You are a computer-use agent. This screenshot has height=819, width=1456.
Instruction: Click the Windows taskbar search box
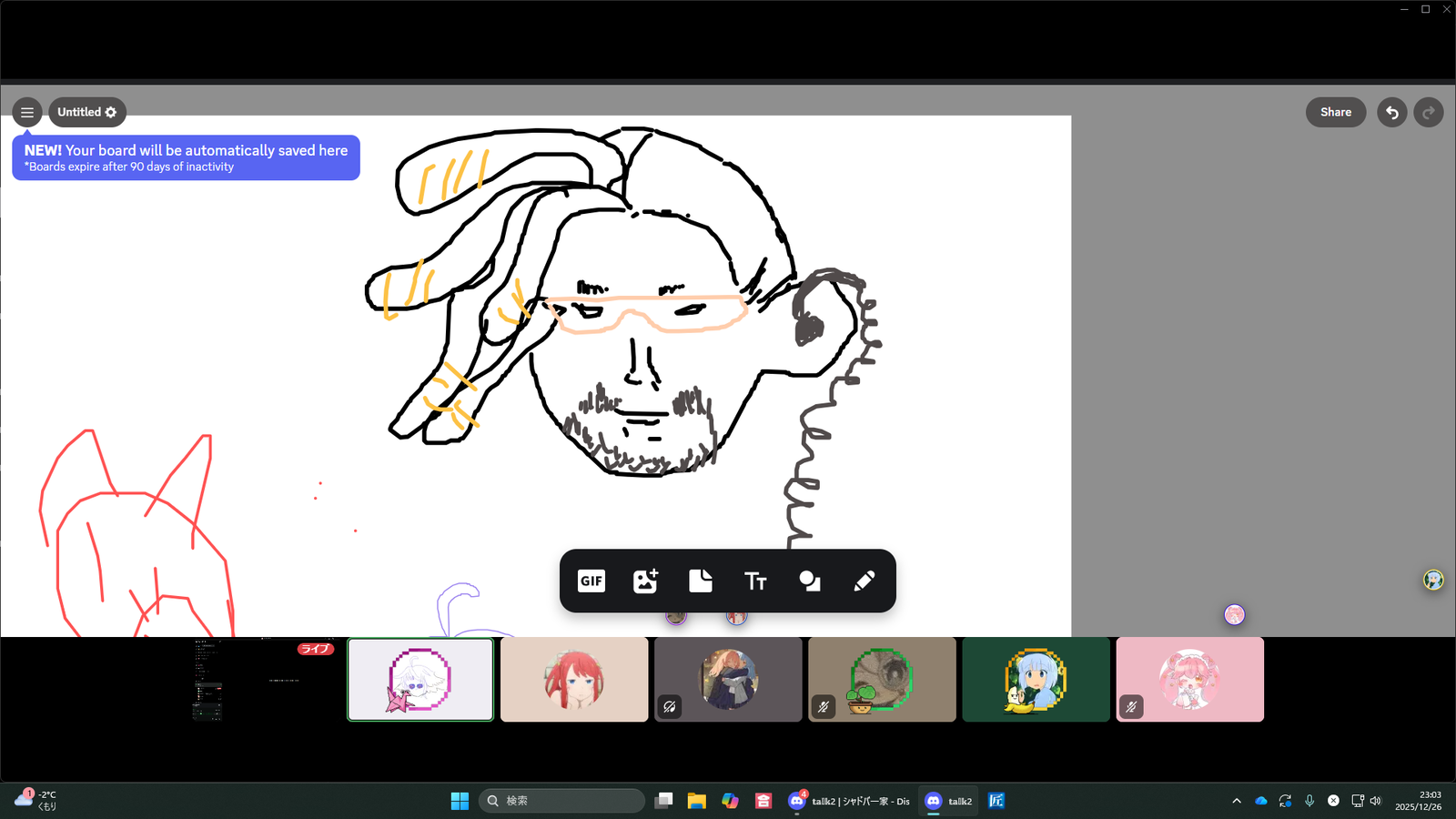[x=561, y=801]
